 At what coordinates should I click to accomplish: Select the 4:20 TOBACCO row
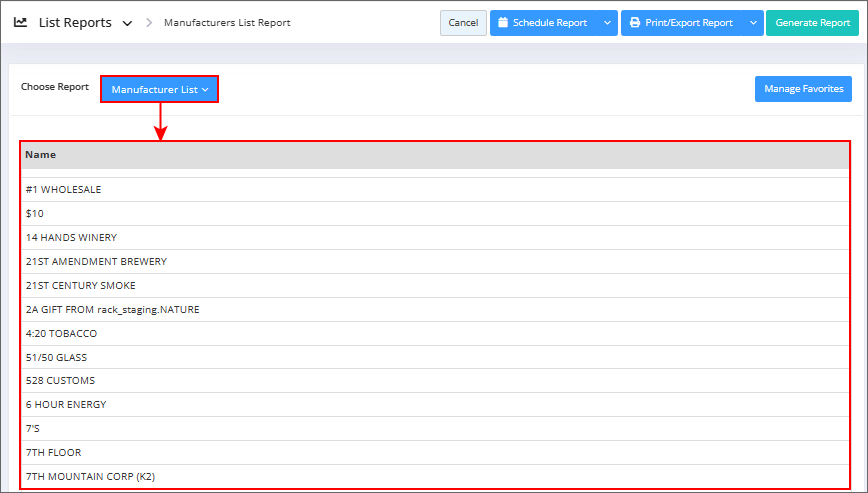click(435, 333)
